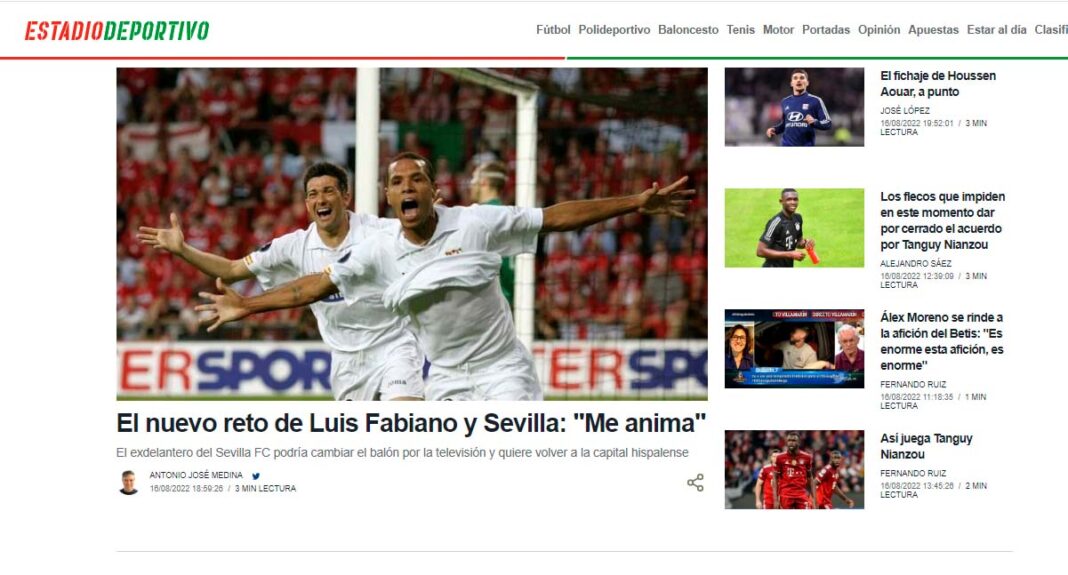
Task: Click Antonio José Medina's author avatar
Action: (128, 482)
